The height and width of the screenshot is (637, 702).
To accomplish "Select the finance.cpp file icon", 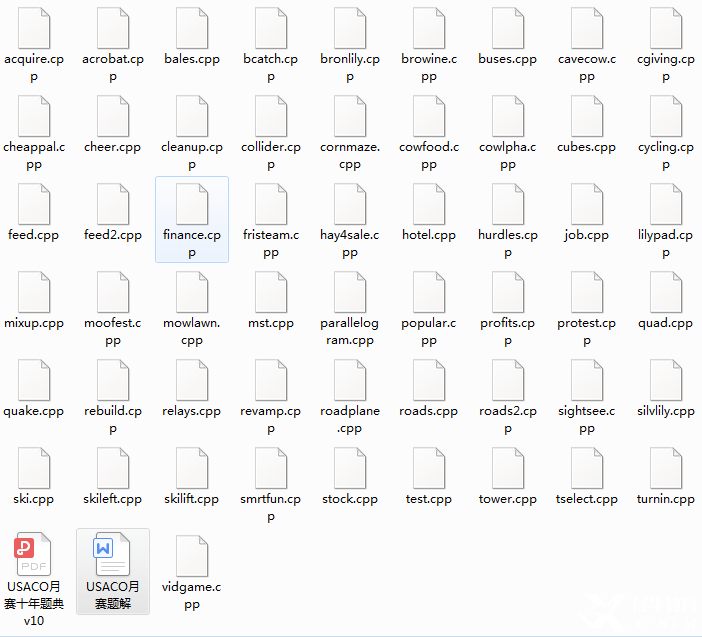I will 191,204.
